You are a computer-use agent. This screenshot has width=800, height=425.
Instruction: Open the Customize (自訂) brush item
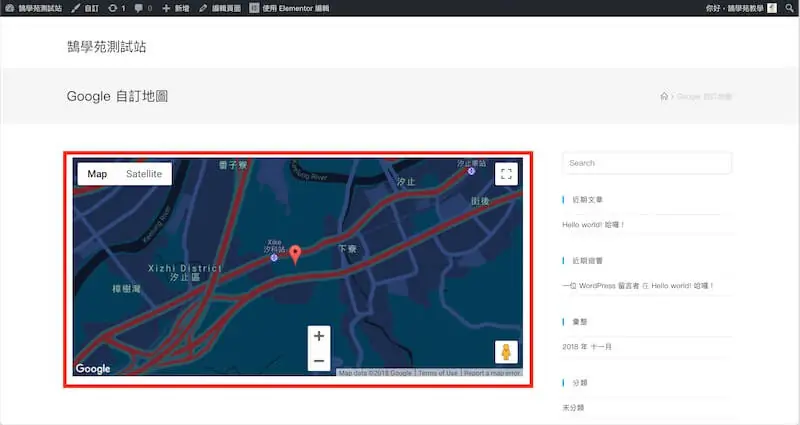85,8
